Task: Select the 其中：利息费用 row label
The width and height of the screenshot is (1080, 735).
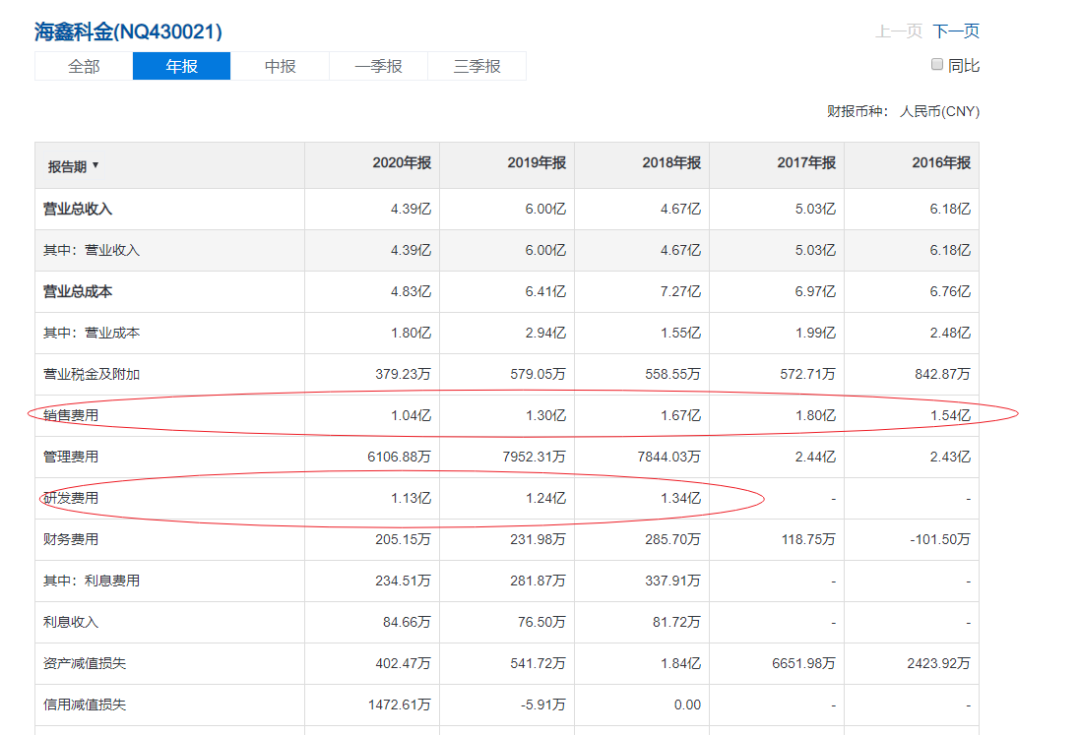Action: 92,581
